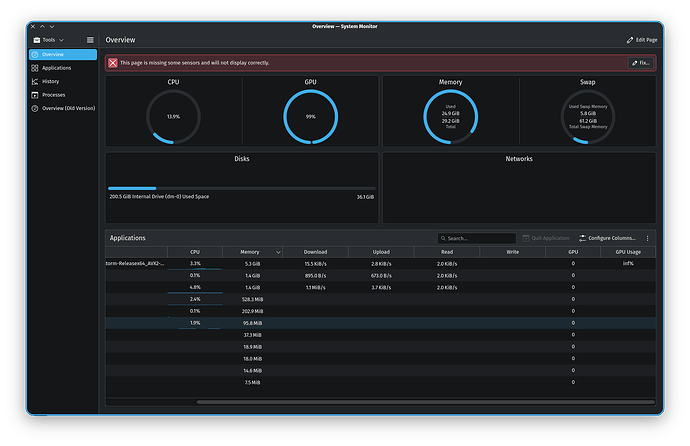
Task: Click the Disks used space progress bar
Action: (241, 188)
